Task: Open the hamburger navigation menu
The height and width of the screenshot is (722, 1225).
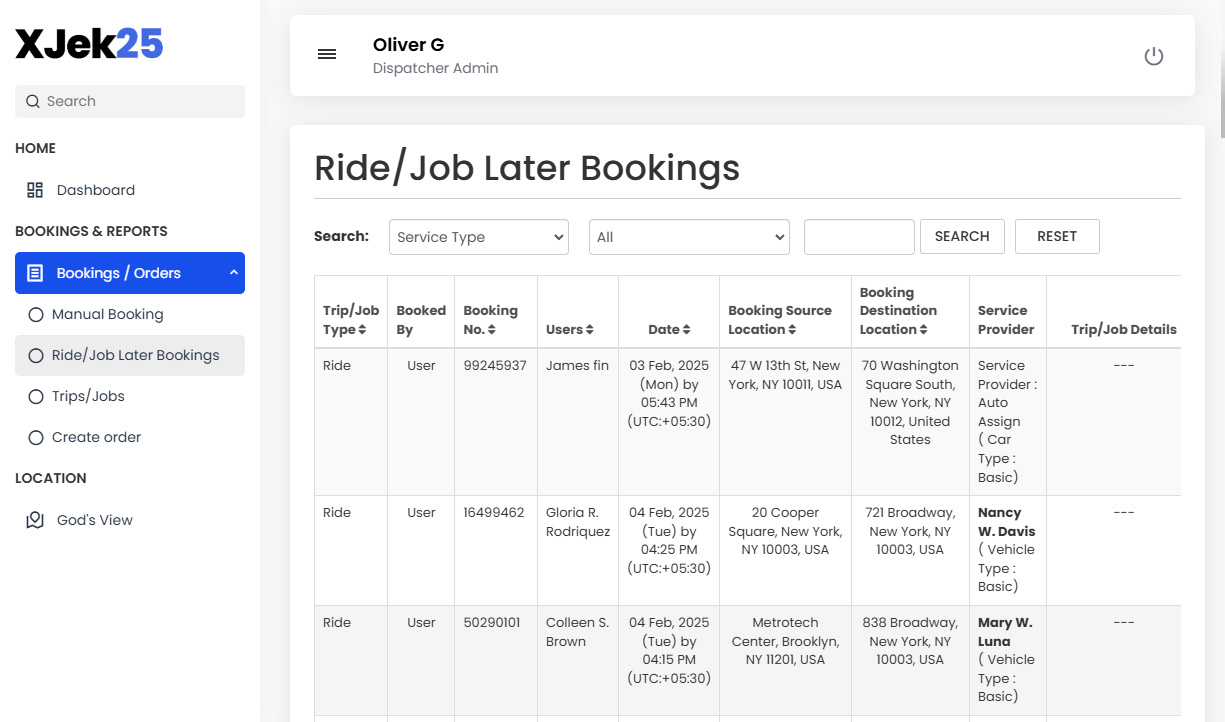Action: click(x=327, y=54)
